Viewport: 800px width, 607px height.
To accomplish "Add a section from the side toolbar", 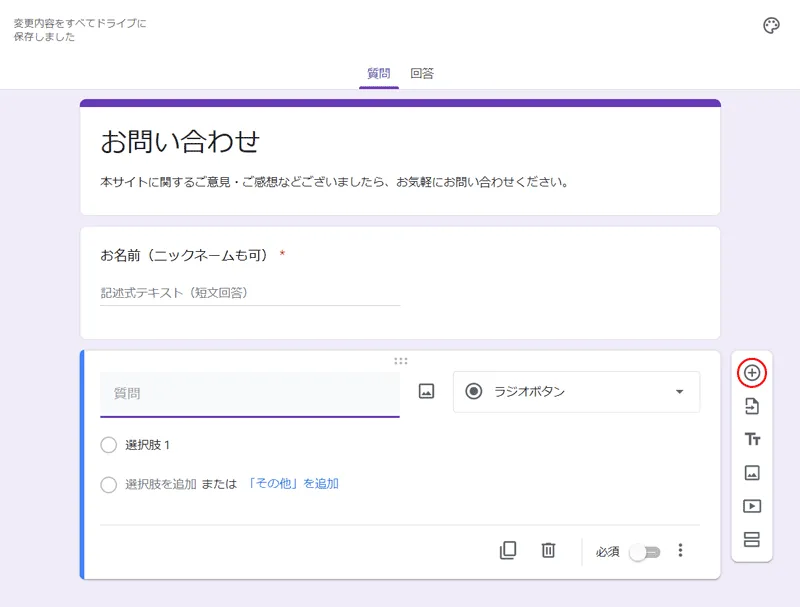I will (752, 539).
